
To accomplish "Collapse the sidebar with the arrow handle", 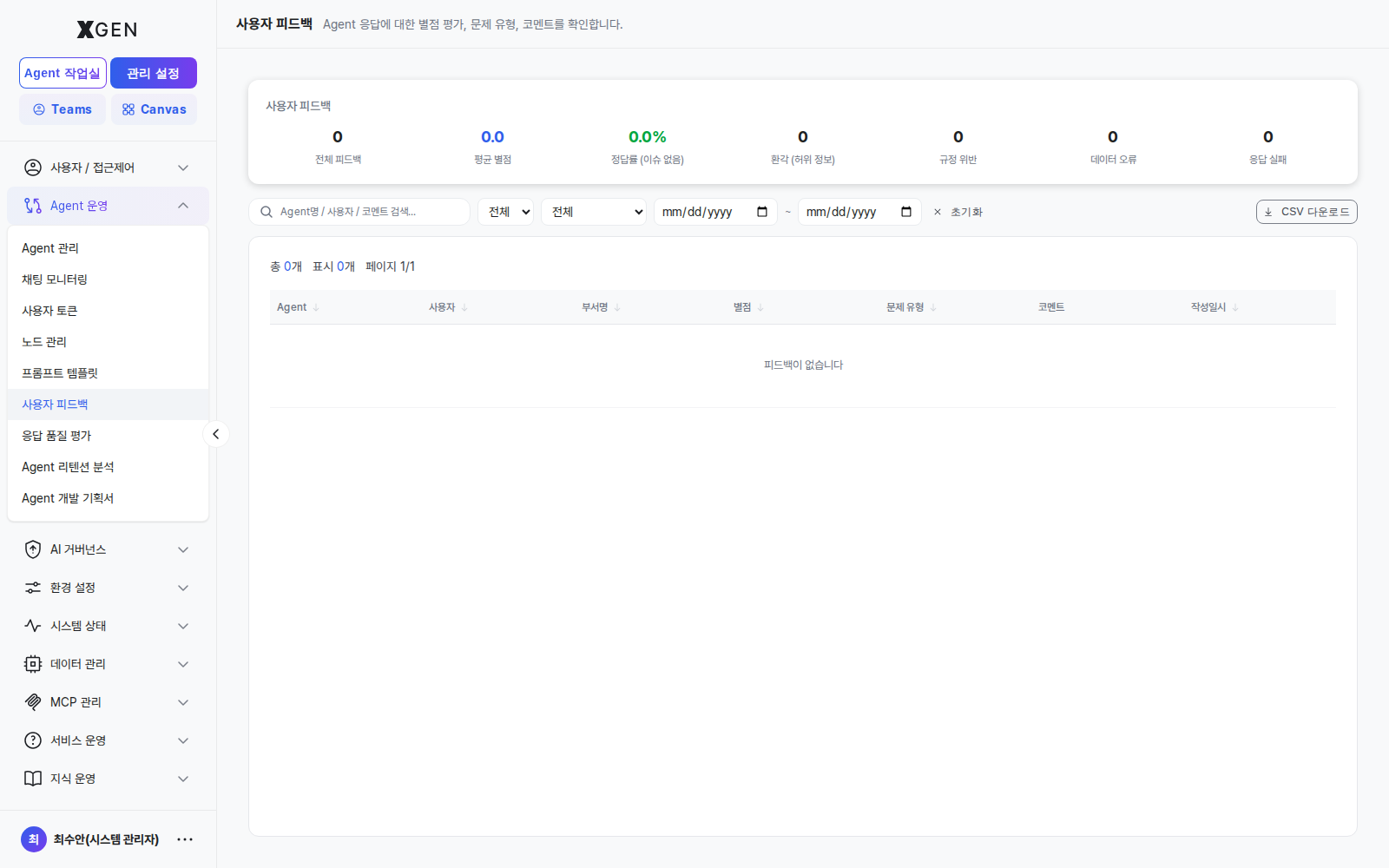I will (x=216, y=434).
